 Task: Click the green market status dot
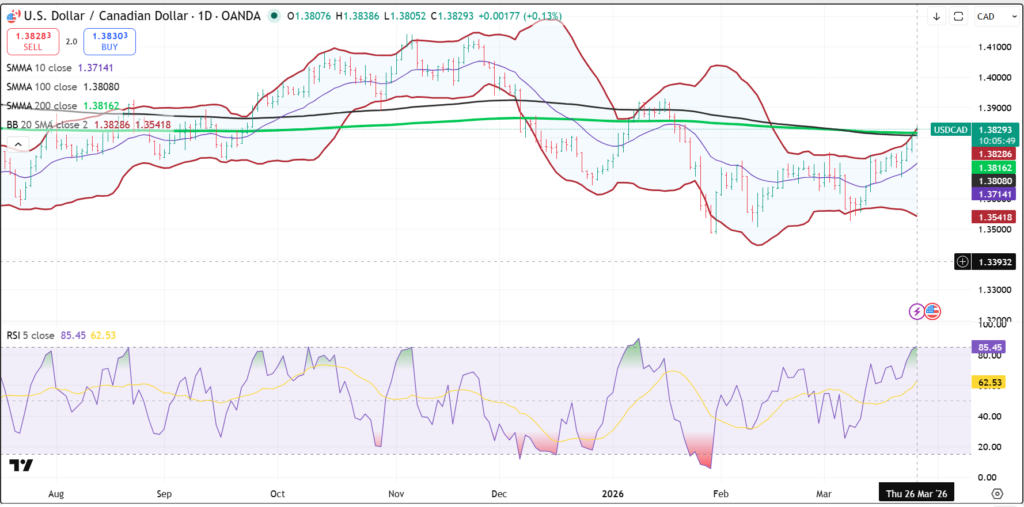click(x=274, y=16)
